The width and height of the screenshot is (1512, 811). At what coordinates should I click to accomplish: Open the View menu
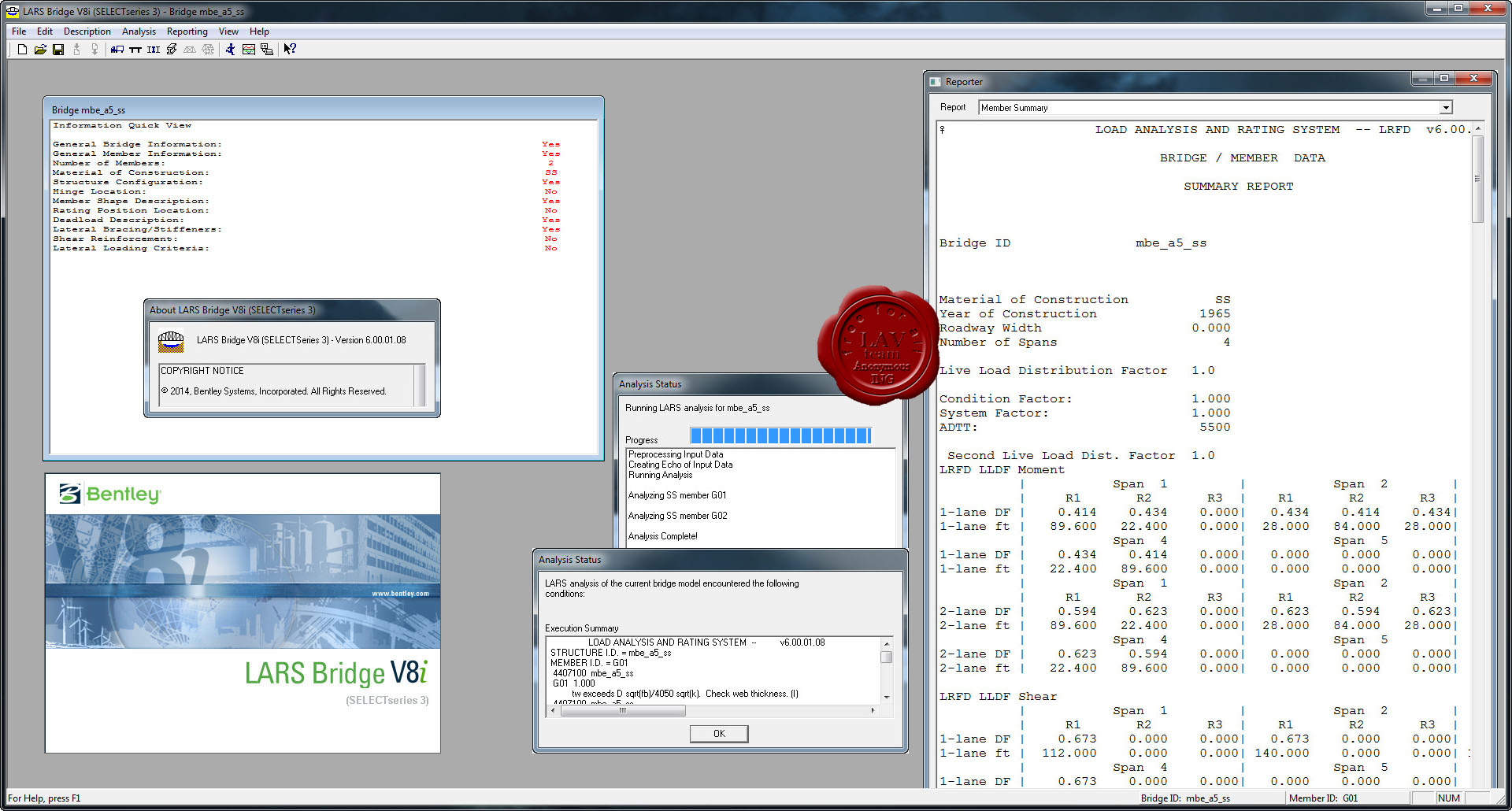point(228,31)
